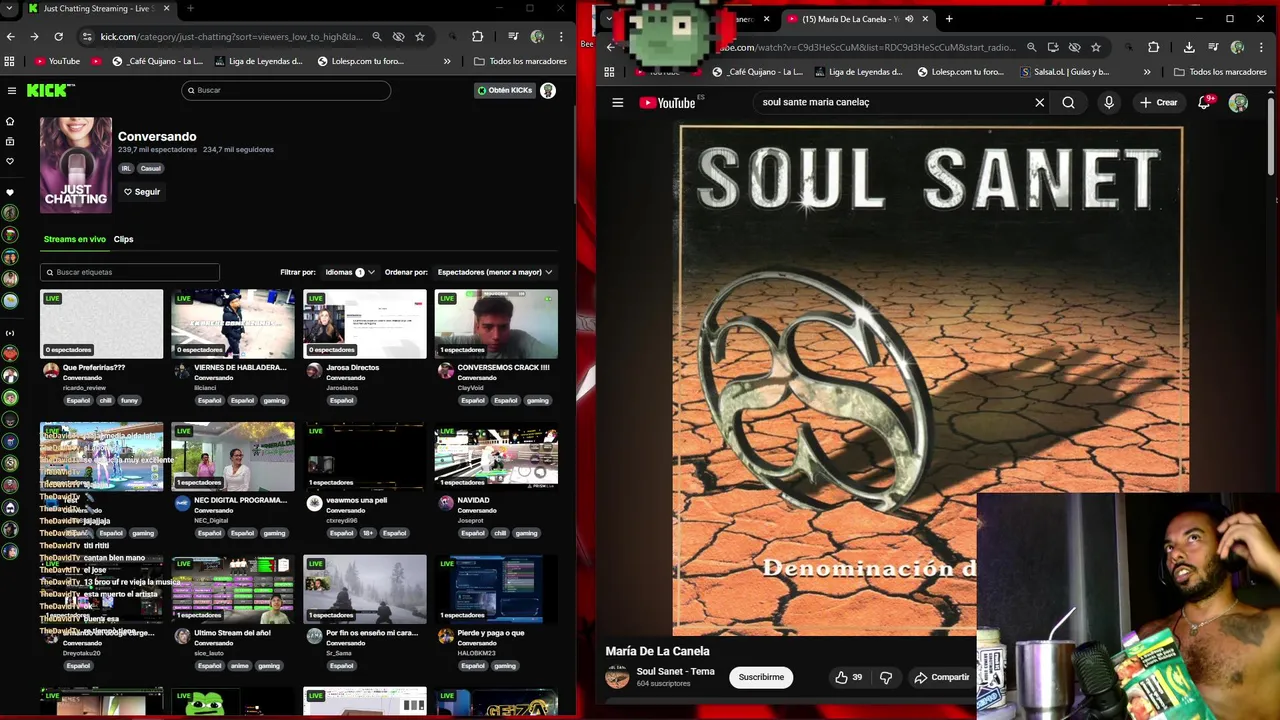Viewport: 1280px width, 720px height.
Task: Click Soul Sanet album cover video
Action: 931,380
